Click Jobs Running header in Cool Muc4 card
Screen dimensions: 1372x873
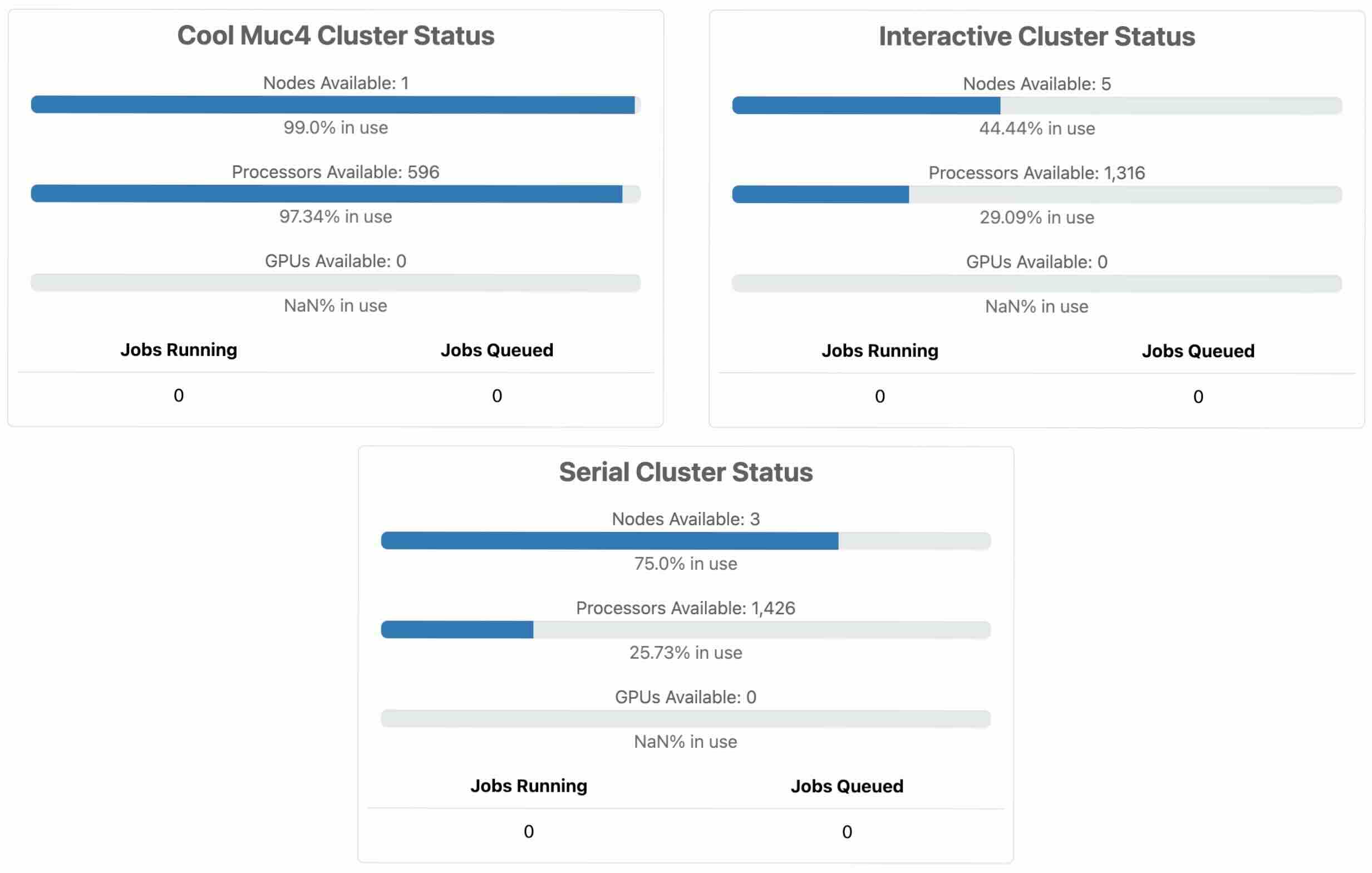pos(178,349)
